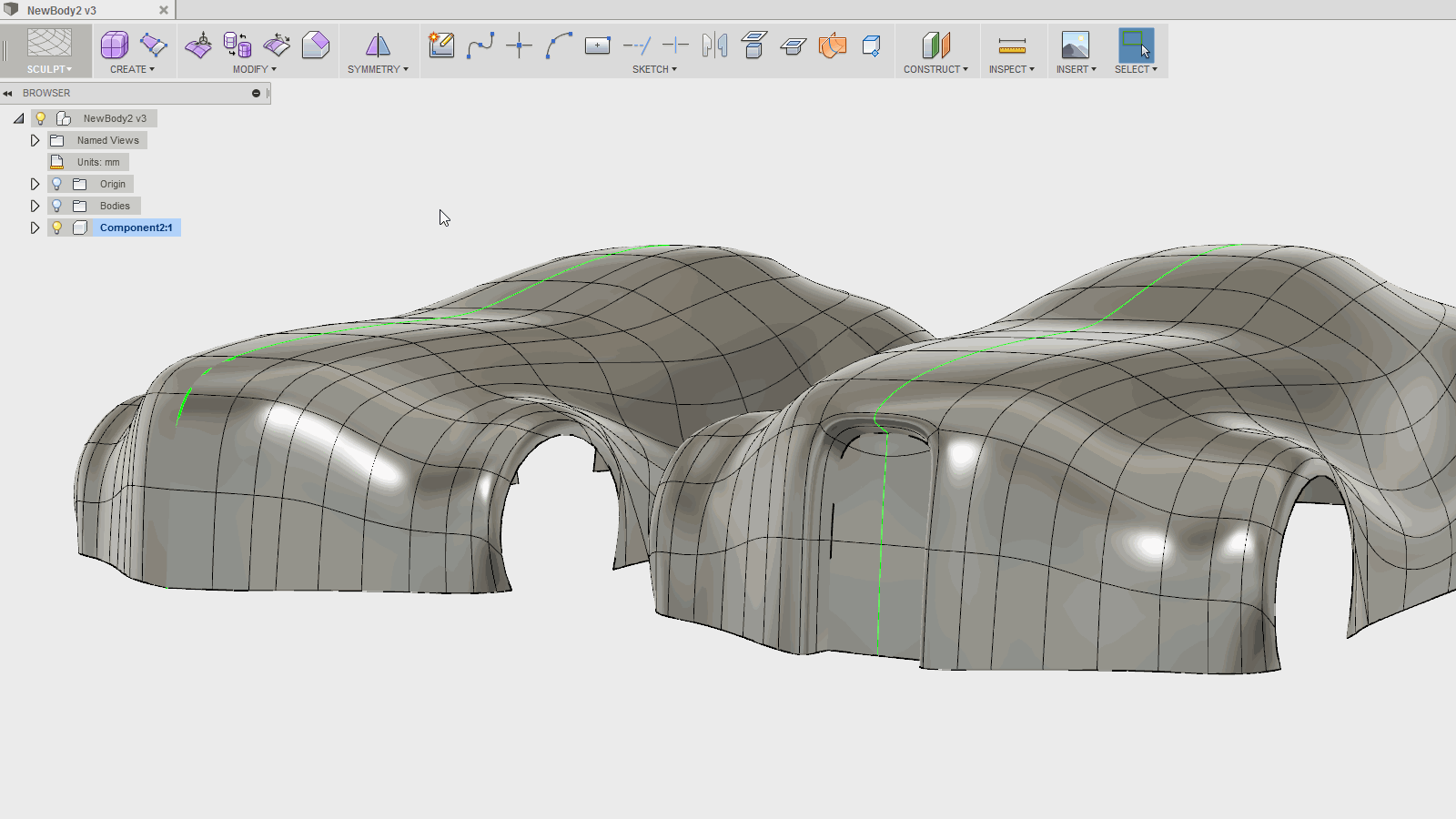Open the SKETCH dropdown menu

coord(654,69)
